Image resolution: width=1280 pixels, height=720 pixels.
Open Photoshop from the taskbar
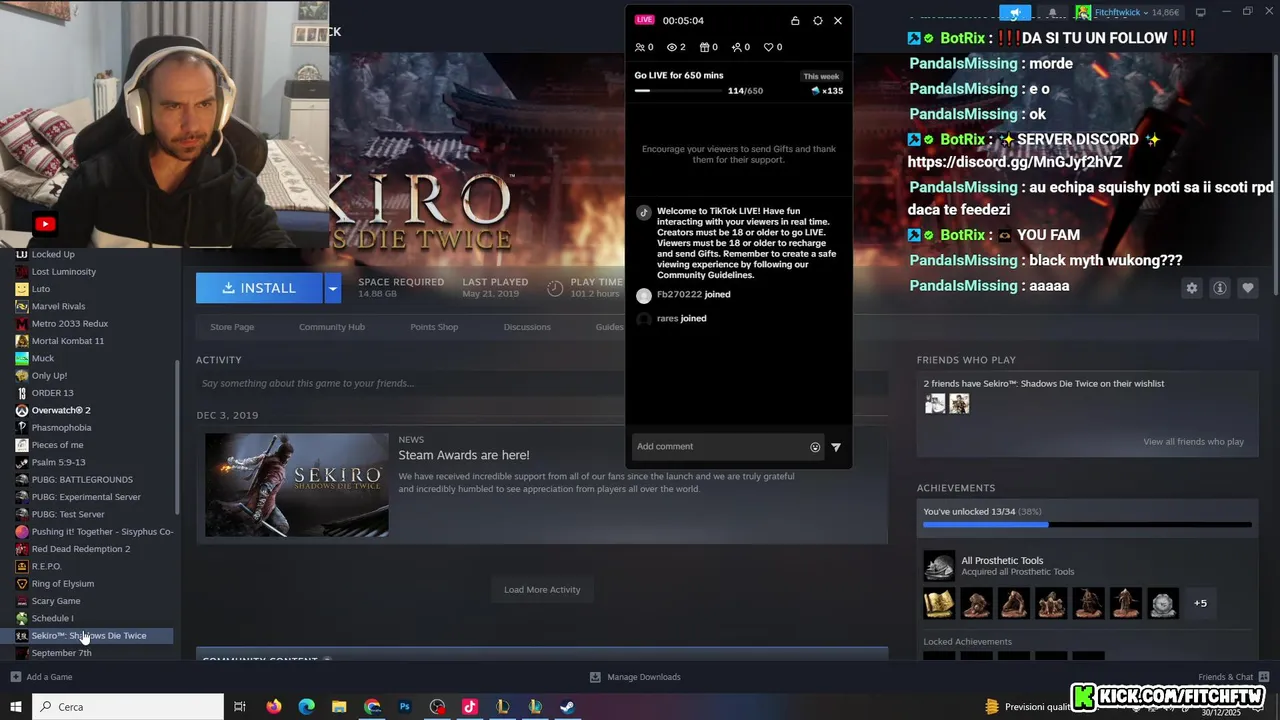[x=405, y=707]
